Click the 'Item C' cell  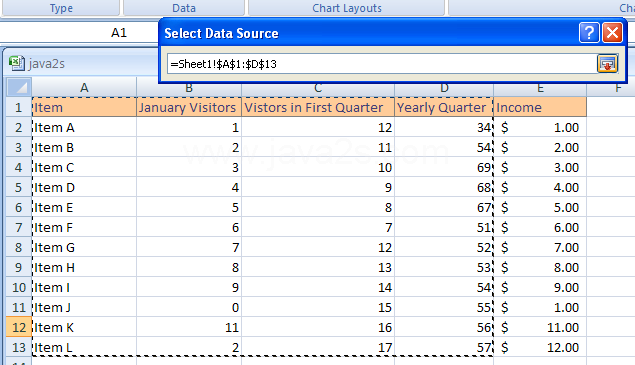coord(84,167)
